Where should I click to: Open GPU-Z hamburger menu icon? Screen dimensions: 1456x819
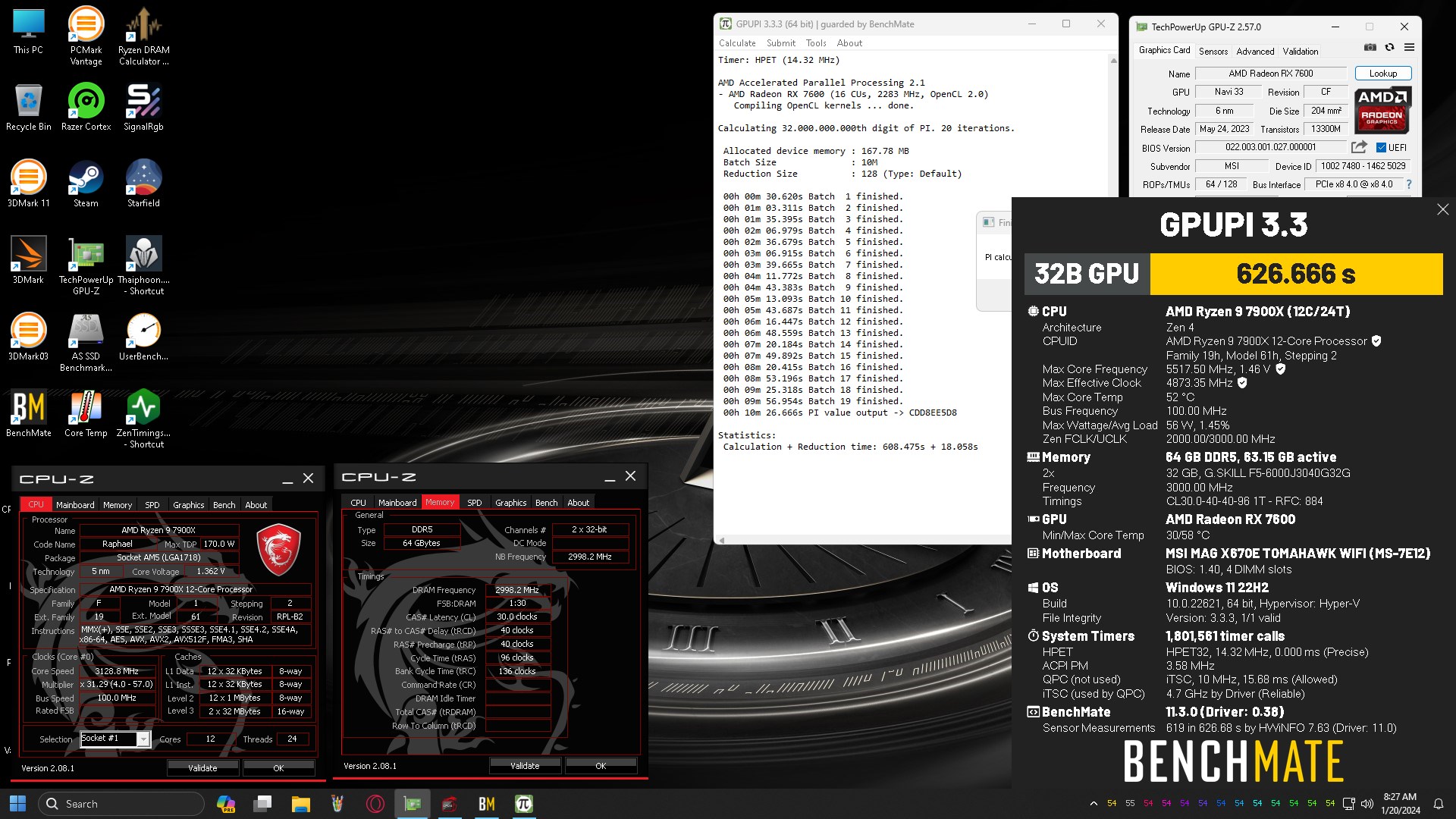tap(1409, 47)
